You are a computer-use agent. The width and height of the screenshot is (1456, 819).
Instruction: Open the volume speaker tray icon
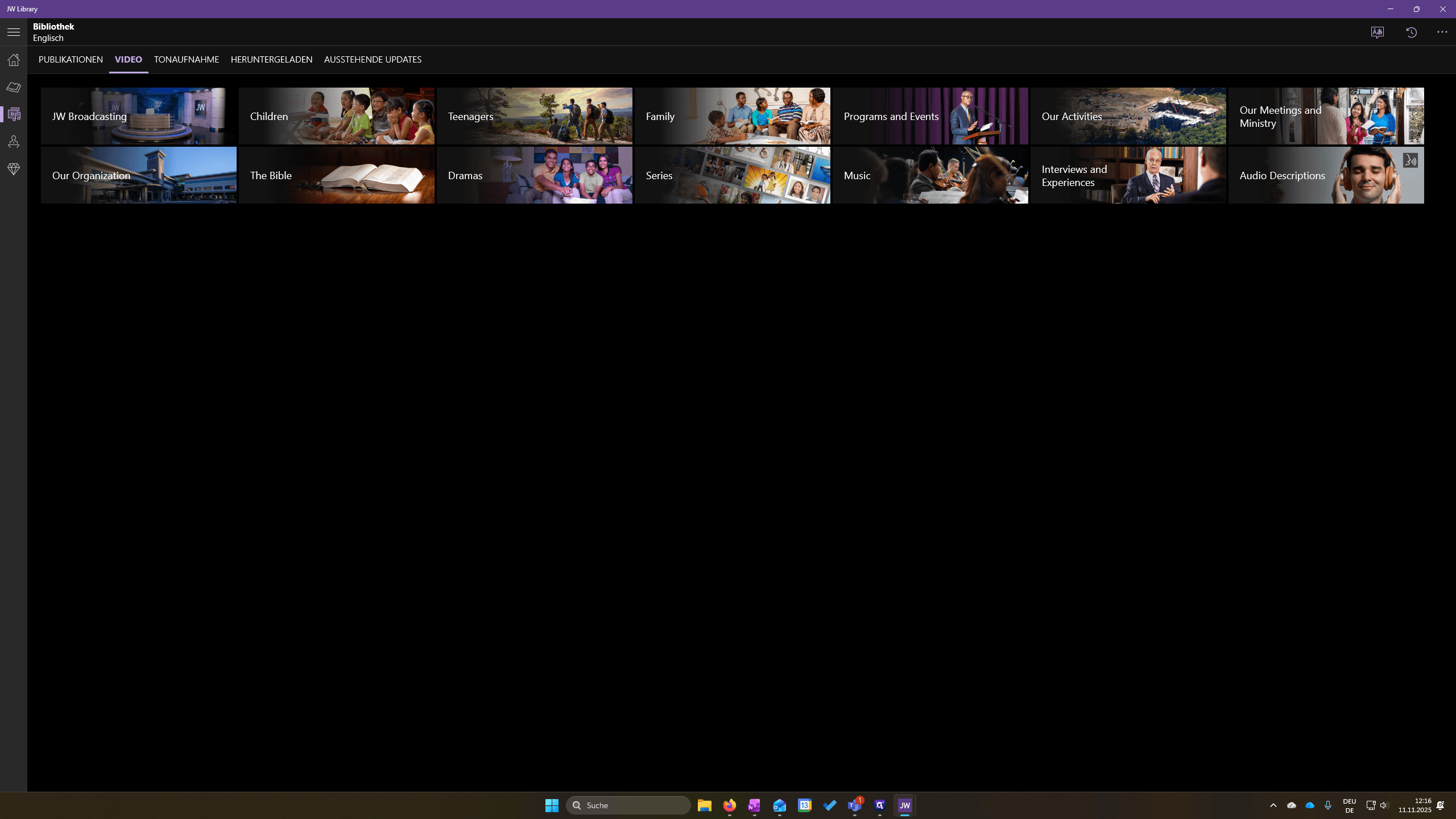tap(1384, 805)
